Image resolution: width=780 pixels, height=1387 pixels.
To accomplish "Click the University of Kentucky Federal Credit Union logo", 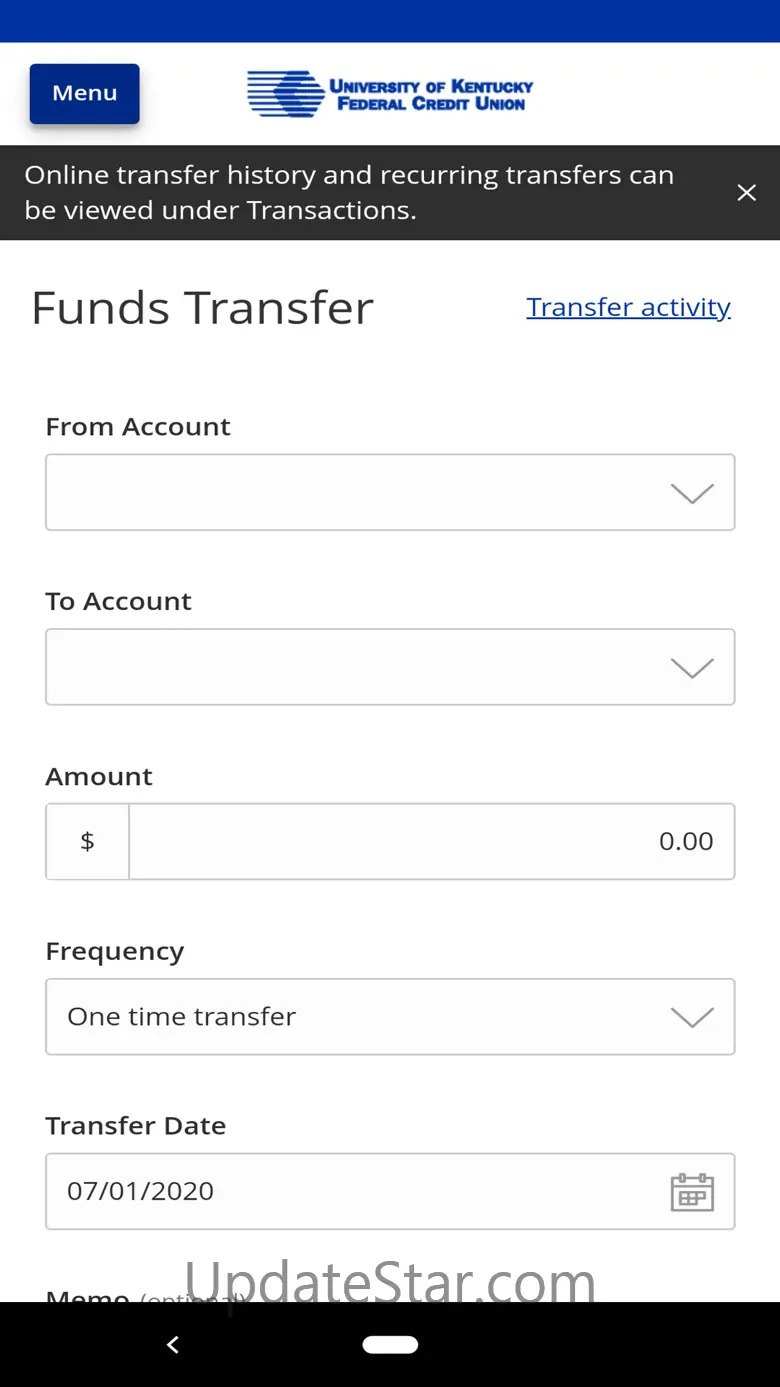I will pyautogui.click(x=390, y=94).
